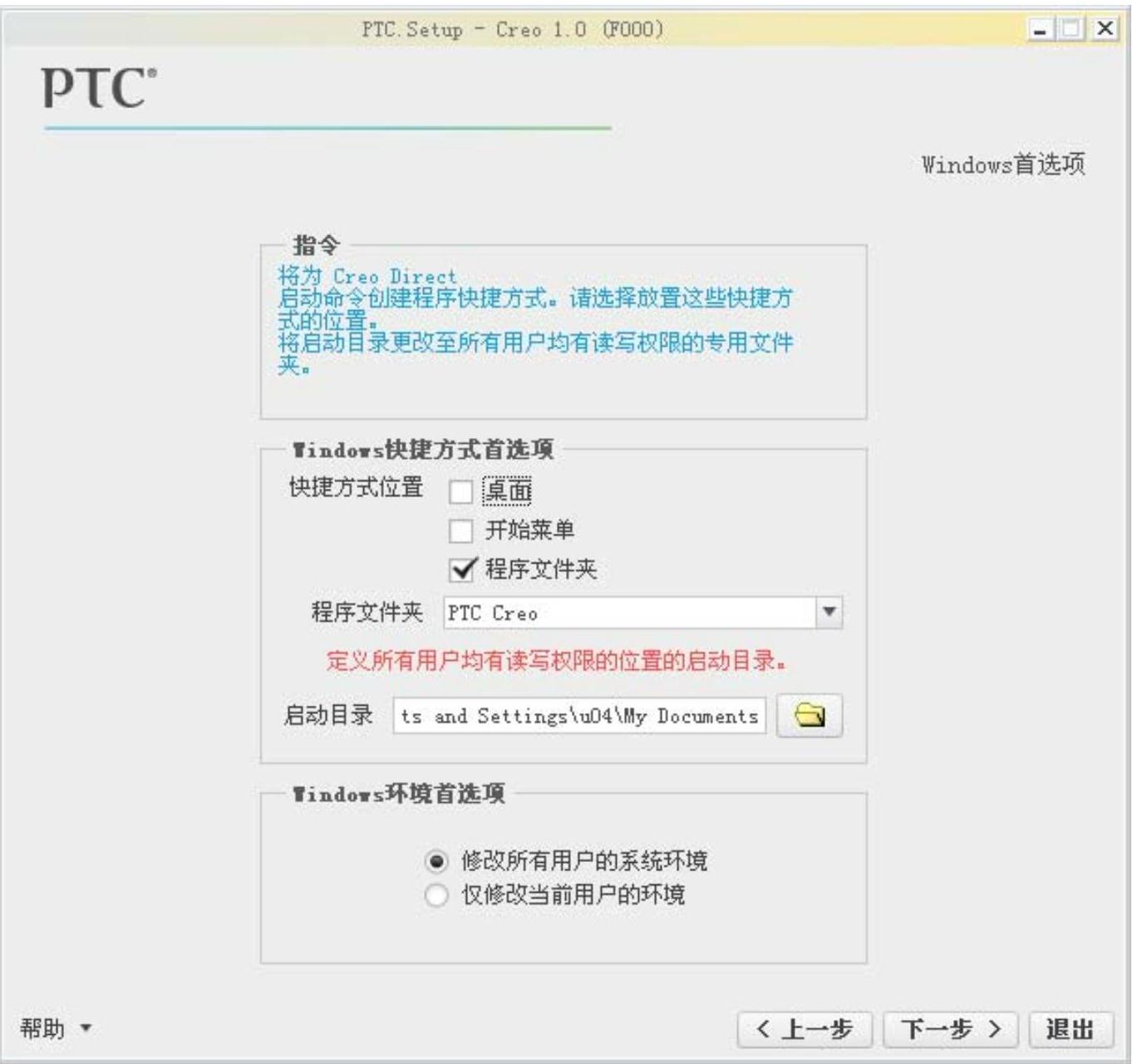The height and width of the screenshot is (1064, 1132).
Task: Browse for startup directory folder icon
Action: 810,716
